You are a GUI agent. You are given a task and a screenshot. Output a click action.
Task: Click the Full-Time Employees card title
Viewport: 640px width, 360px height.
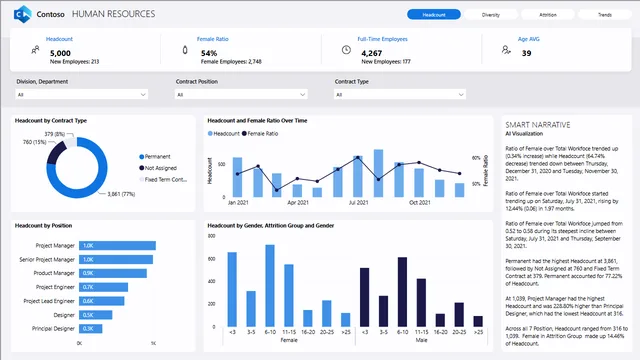click(382, 39)
